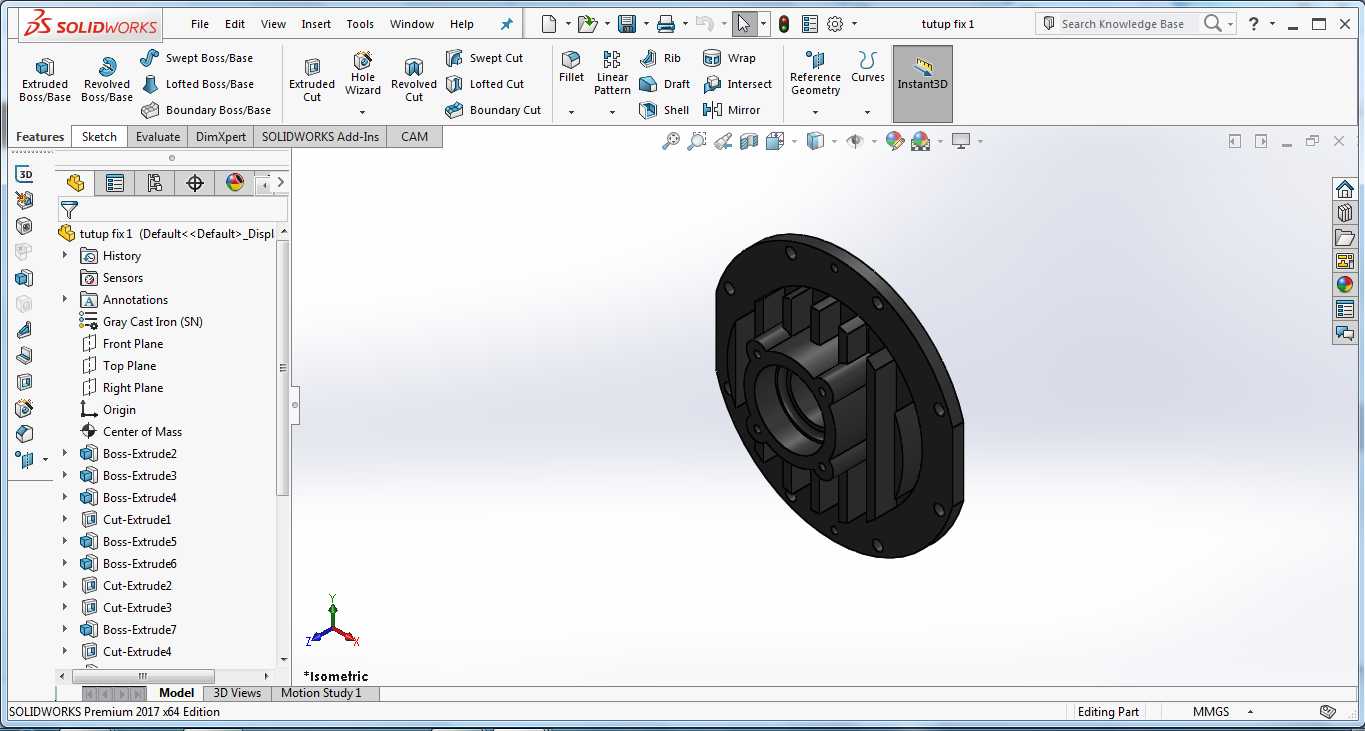This screenshot has height=731, width=1365.
Task: Select the Extruded Cut tool
Action: pos(312,78)
